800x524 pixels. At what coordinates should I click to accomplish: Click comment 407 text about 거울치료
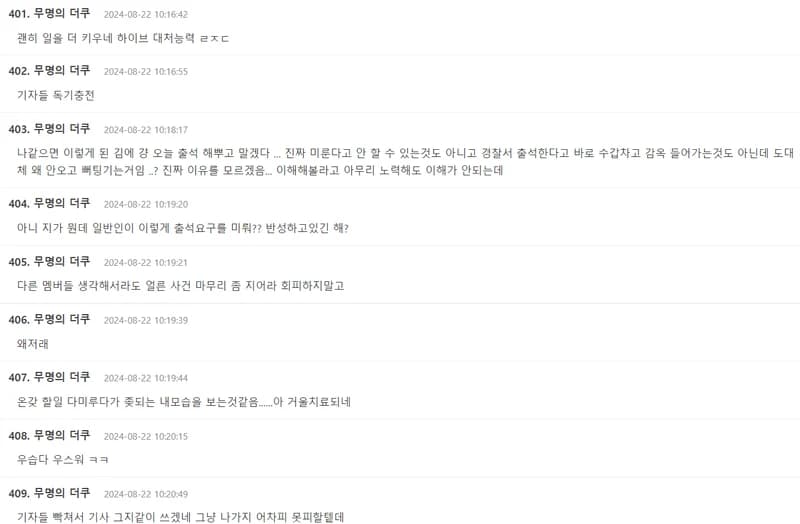(184, 402)
